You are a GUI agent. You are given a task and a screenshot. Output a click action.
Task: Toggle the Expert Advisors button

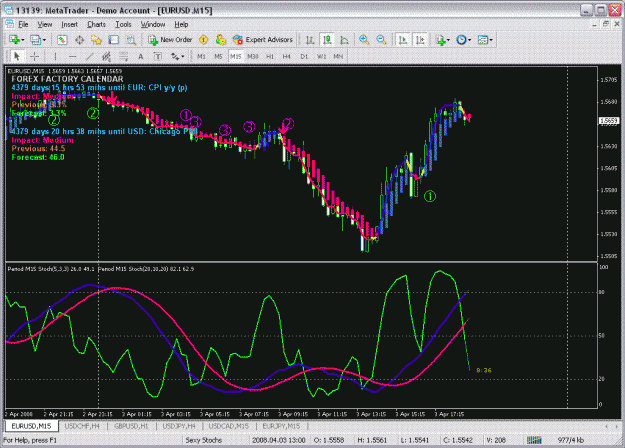tap(263, 40)
